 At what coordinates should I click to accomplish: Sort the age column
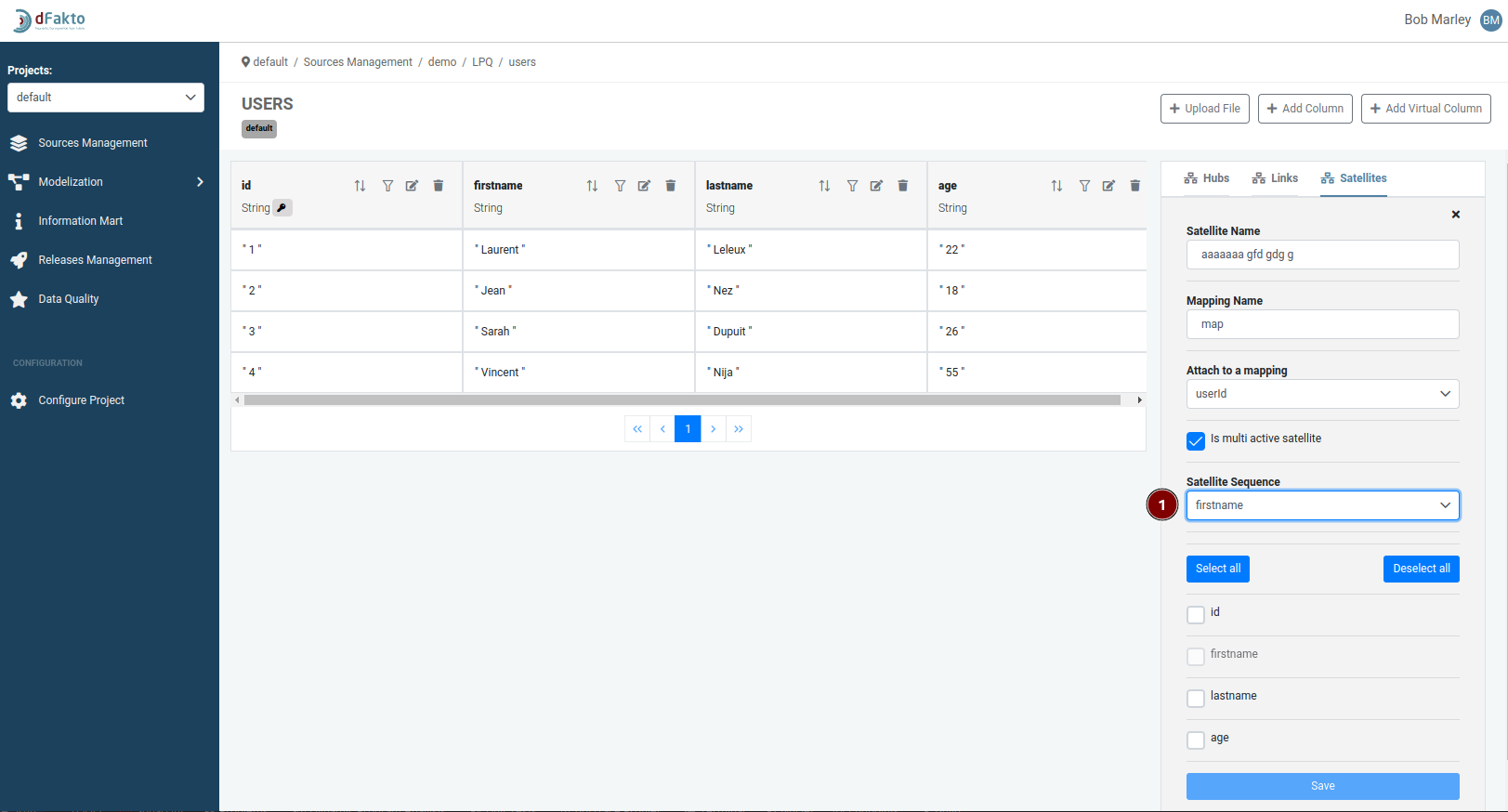pyautogui.click(x=1056, y=186)
